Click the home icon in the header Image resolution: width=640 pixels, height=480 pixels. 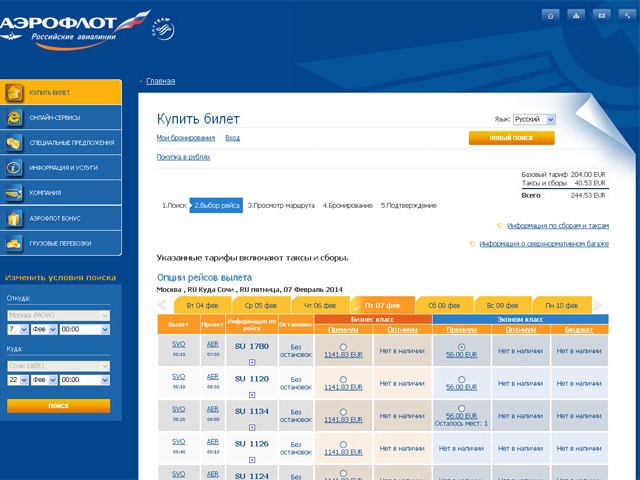pos(550,15)
